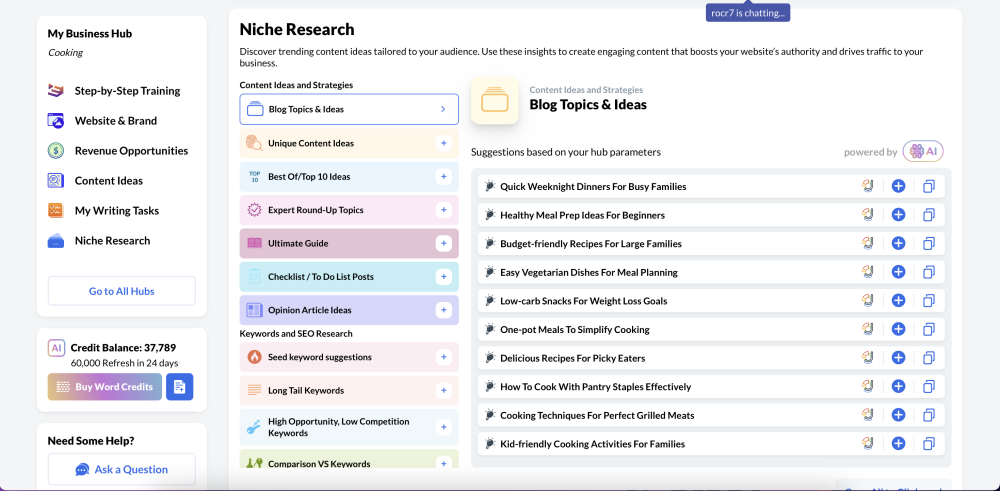Click the AI badge next to 'powered by'
Viewport: 1000px width, 491px height.
[923, 152]
